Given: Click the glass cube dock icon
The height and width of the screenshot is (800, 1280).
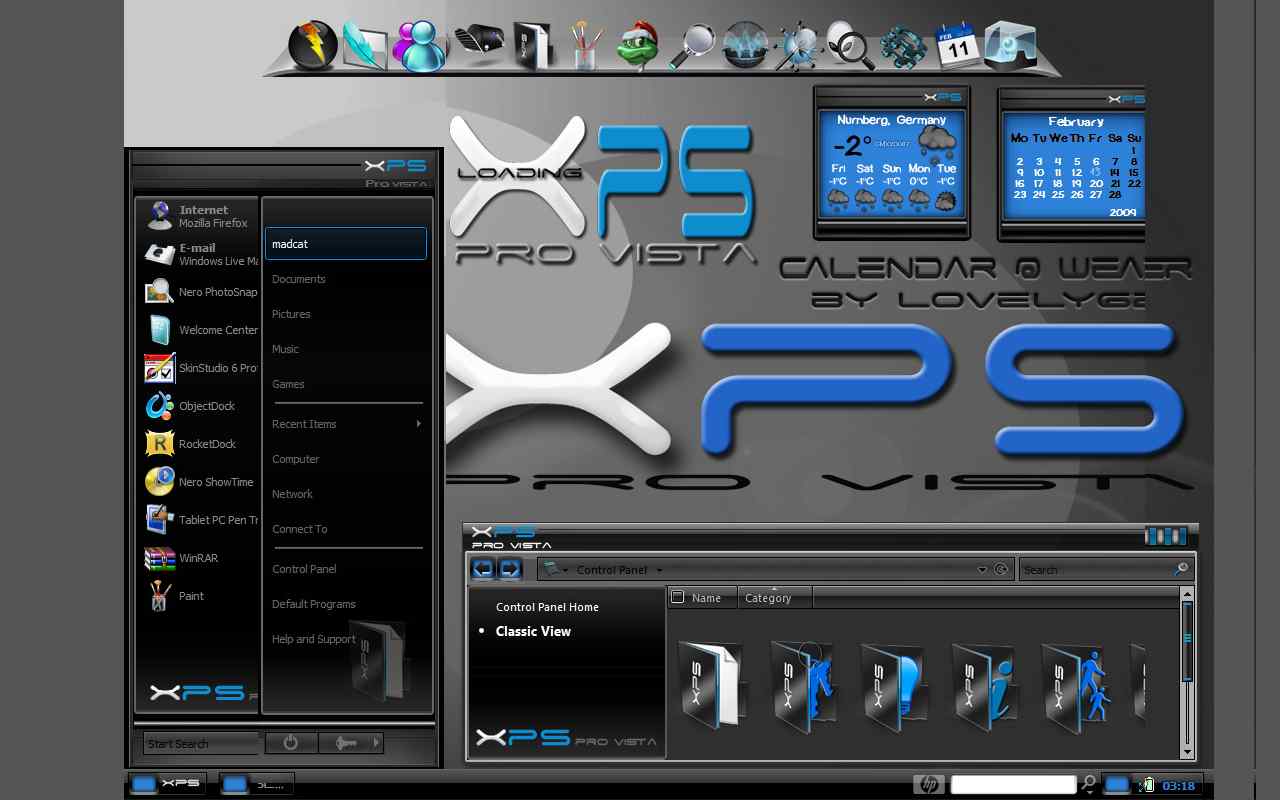Looking at the screenshot, I should [1009, 46].
